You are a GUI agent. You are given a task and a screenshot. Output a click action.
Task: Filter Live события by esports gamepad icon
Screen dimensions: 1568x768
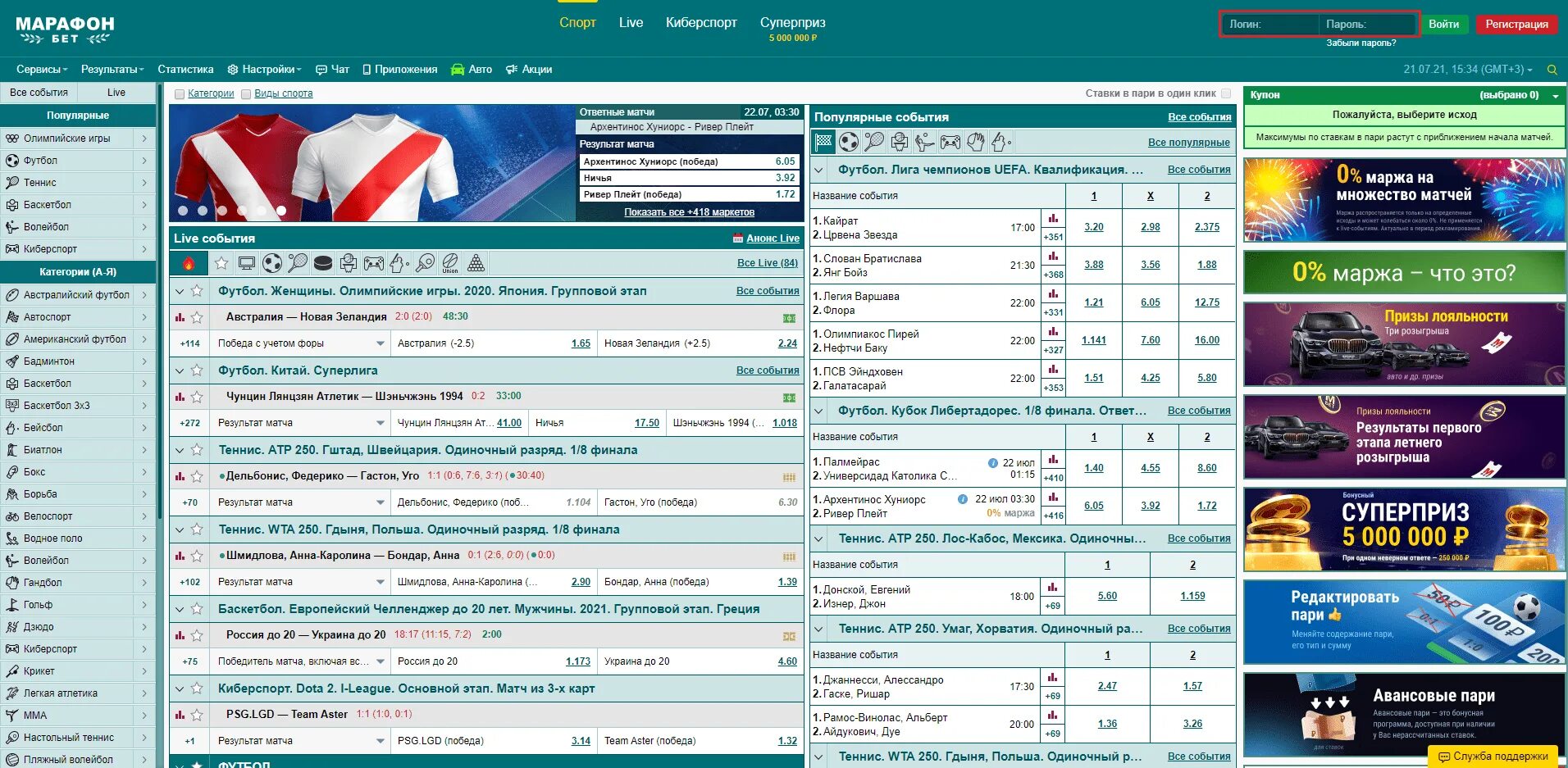click(374, 263)
